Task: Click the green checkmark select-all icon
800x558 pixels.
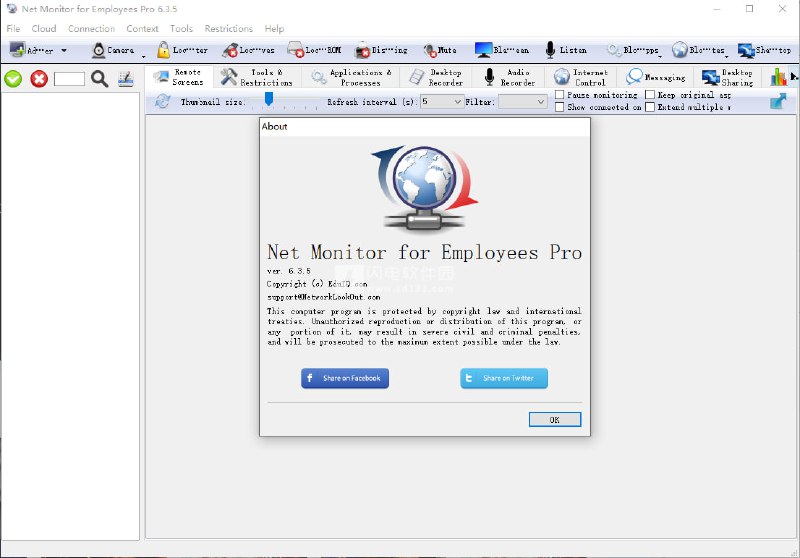Action: [x=13, y=79]
